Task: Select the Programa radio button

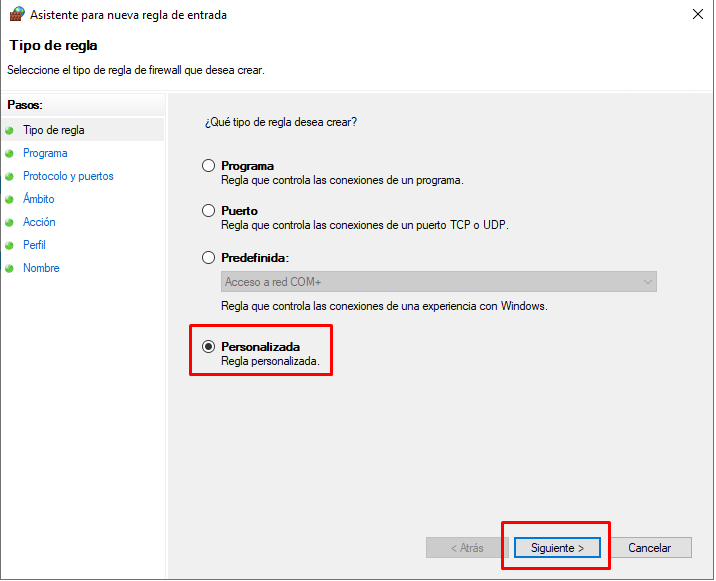Action: (208, 165)
